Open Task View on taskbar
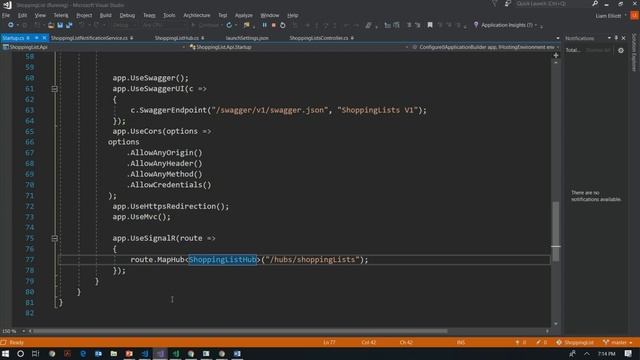This screenshot has width=640, height=360. click(36, 353)
